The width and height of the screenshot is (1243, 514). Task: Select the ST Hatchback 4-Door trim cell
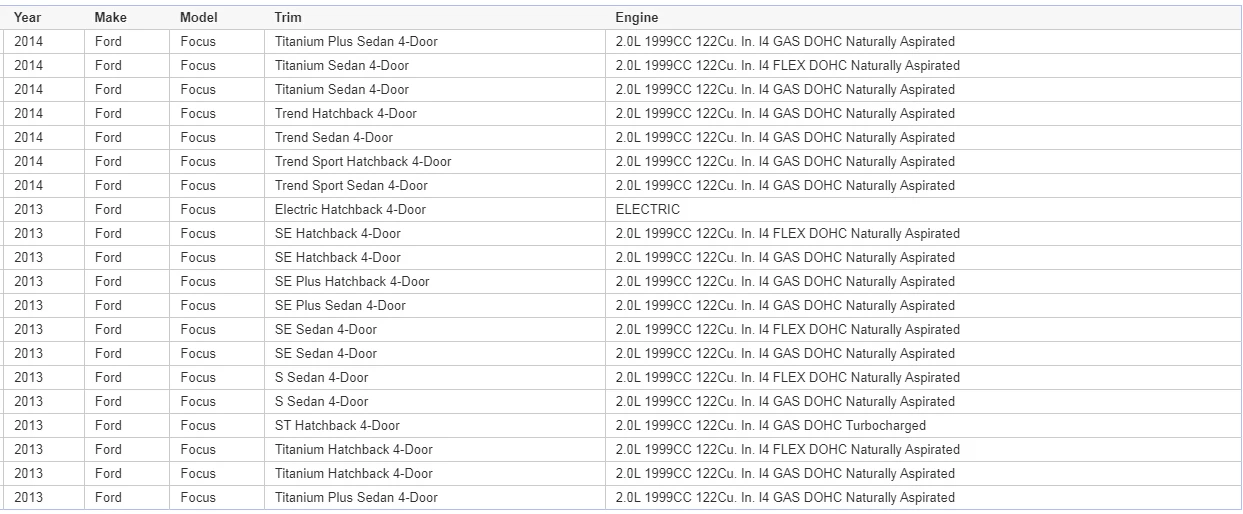pyautogui.click(x=435, y=426)
